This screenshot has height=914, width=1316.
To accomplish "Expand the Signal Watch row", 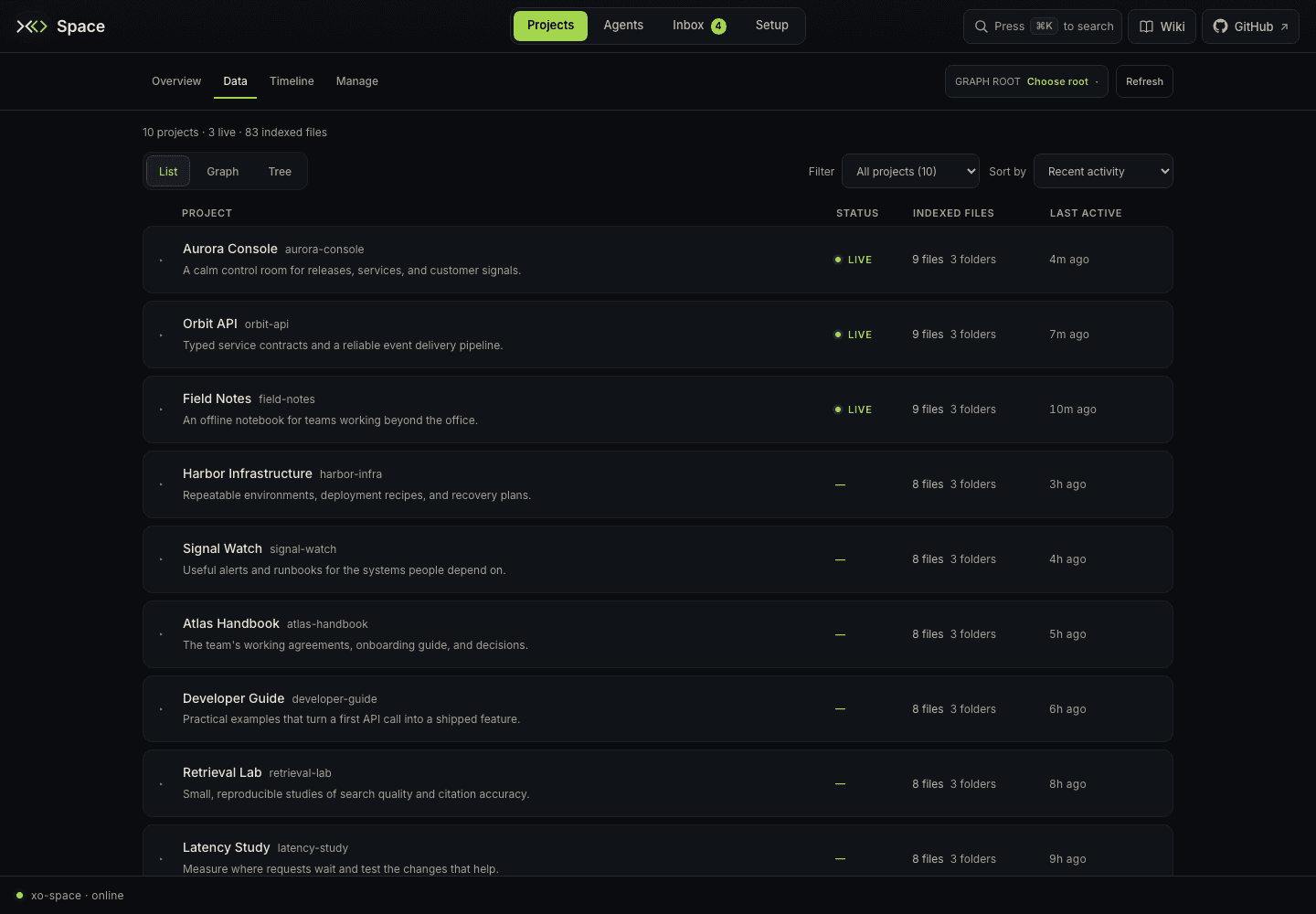I will pos(162,560).
